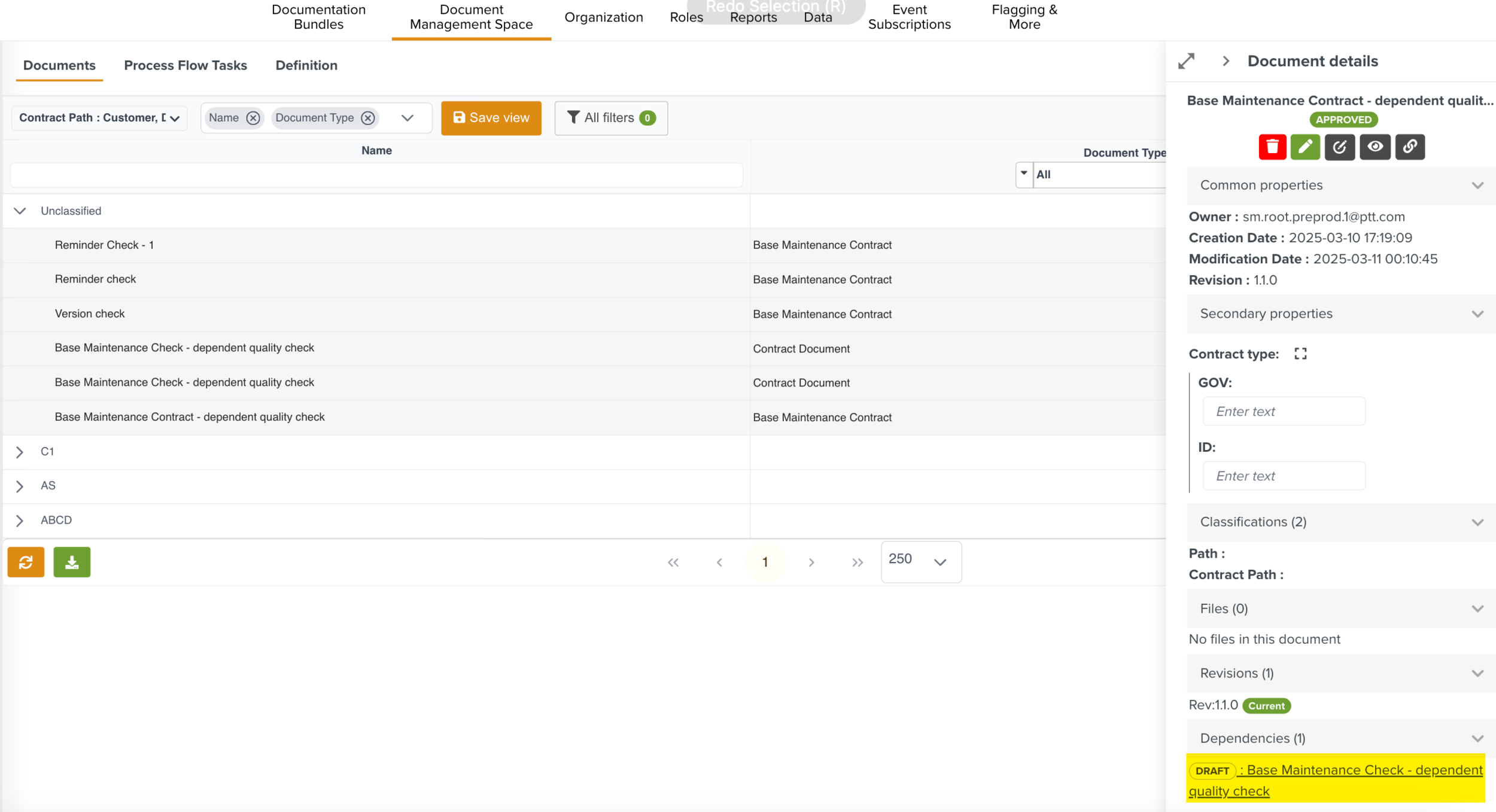Image resolution: width=1496 pixels, height=812 pixels.
Task: Go to last page of results
Action: [x=858, y=562]
